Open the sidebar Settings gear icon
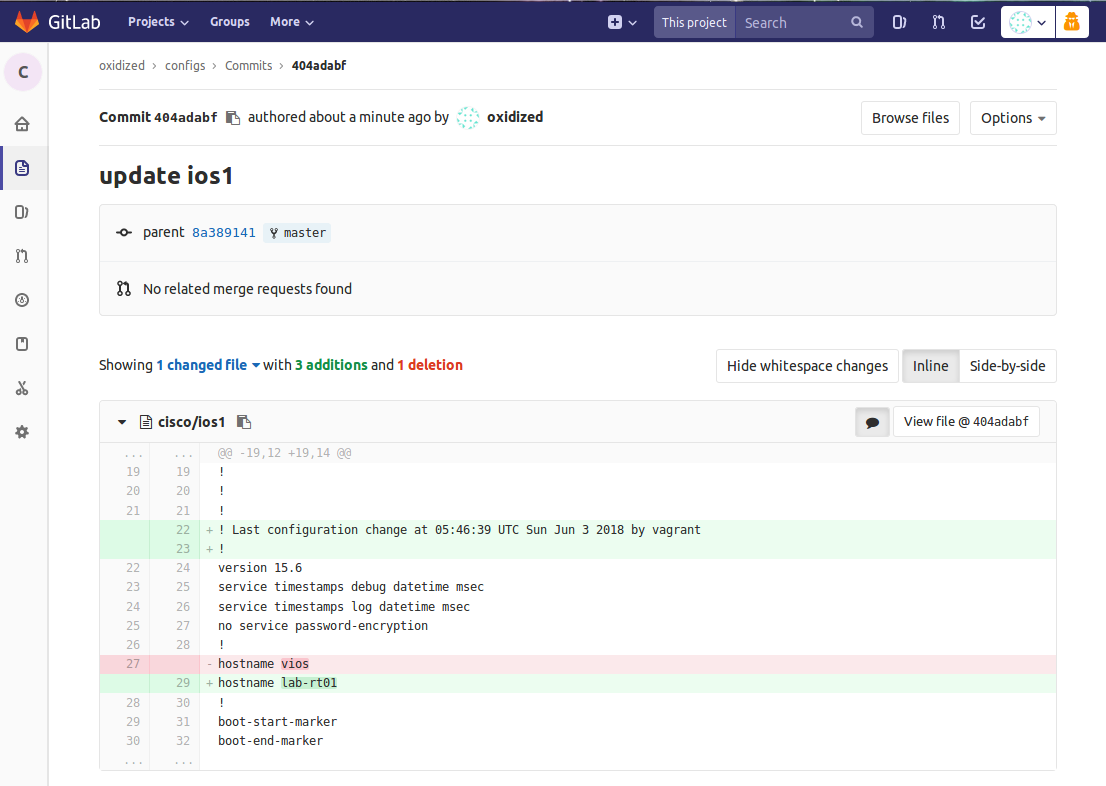This screenshot has width=1106, height=786. pos(22,432)
